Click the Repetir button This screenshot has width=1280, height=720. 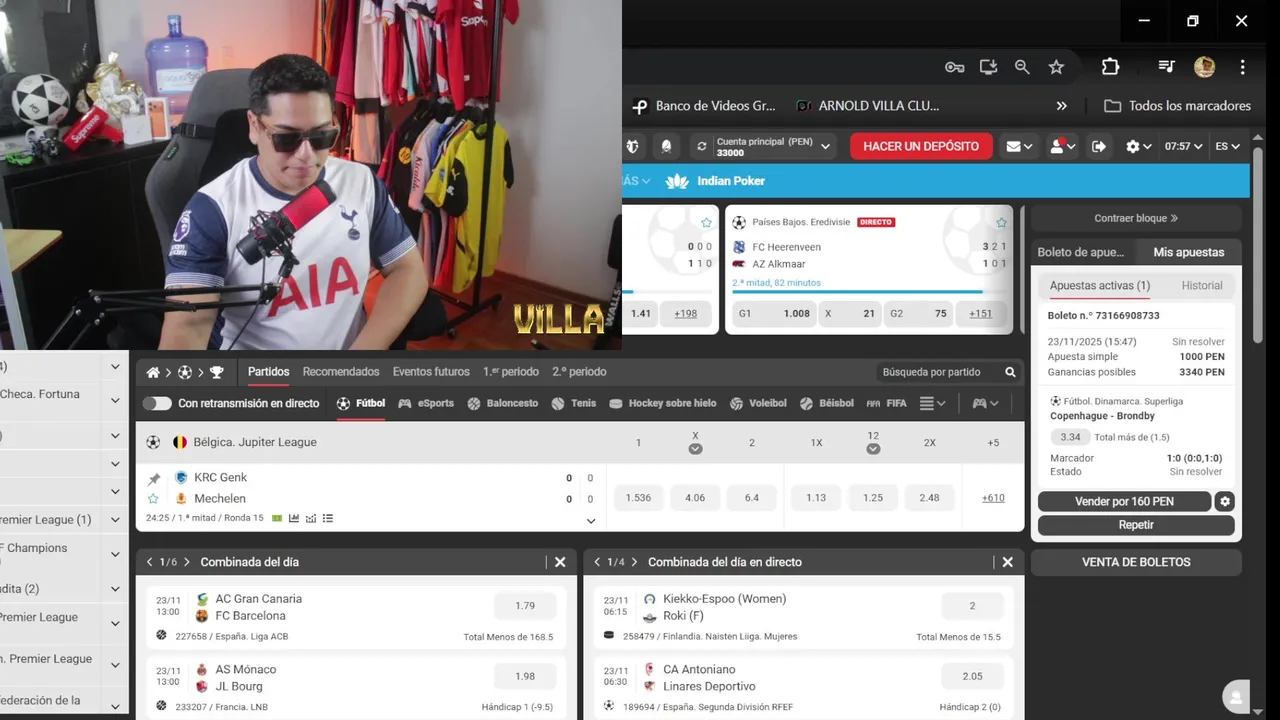(x=1136, y=525)
